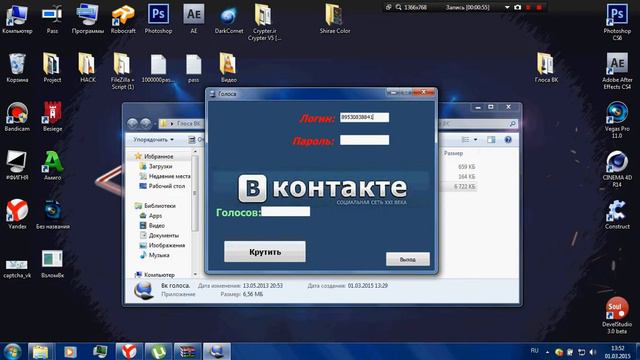
Task: Open the HACK folder on desktop
Action: click(87, 68)
